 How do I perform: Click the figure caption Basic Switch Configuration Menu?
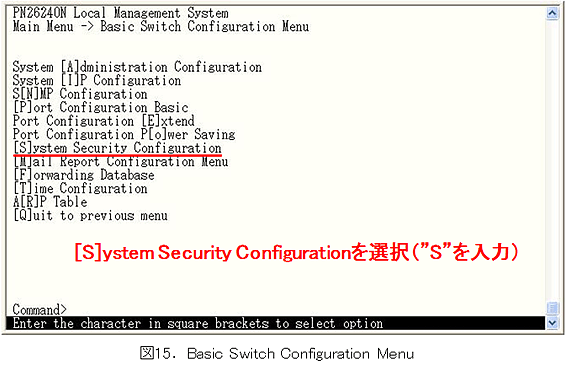coord(277,354)
